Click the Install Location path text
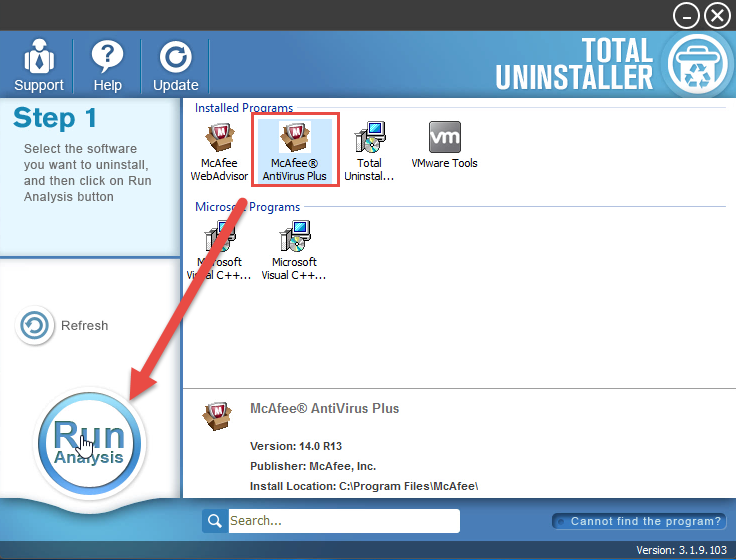 364,486
